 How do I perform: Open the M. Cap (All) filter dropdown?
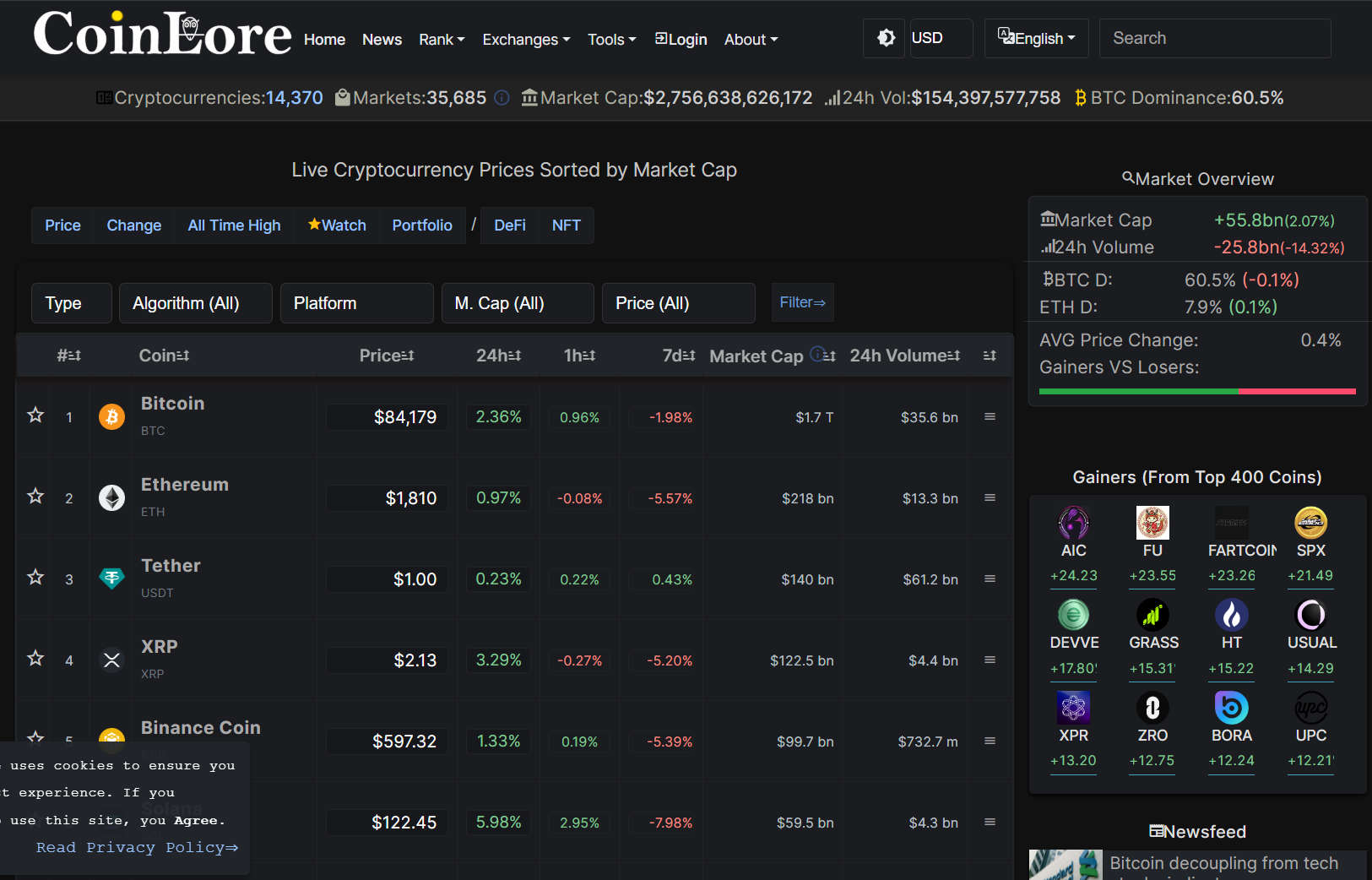tap(518, 303)
